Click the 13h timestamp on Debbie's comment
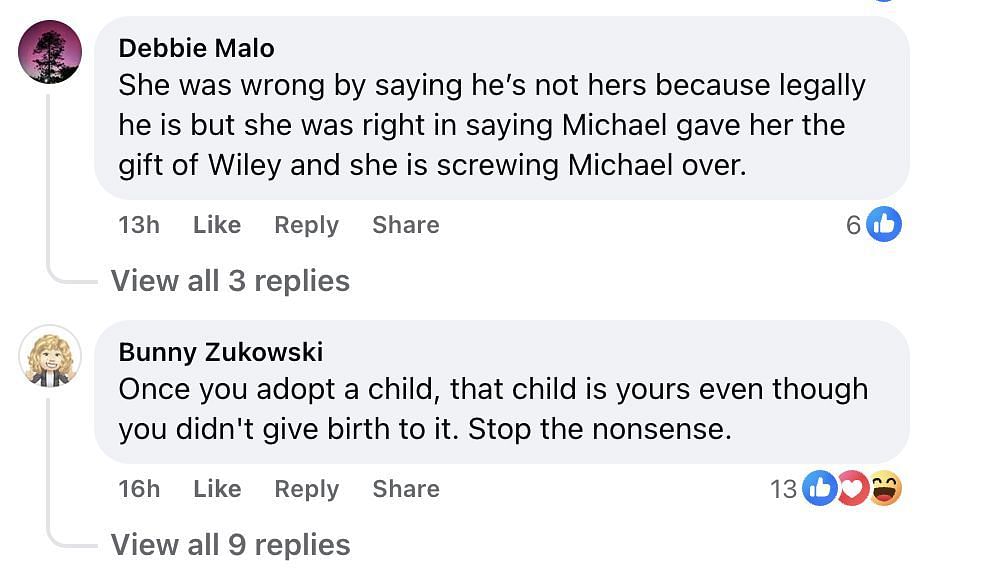Screen dimensions: 988x572 coord(139,225)
